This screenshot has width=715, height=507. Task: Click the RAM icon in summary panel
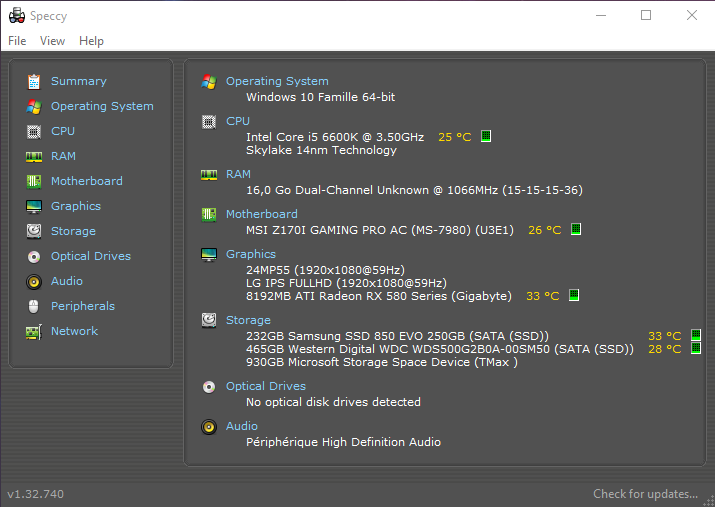(209, 175)
